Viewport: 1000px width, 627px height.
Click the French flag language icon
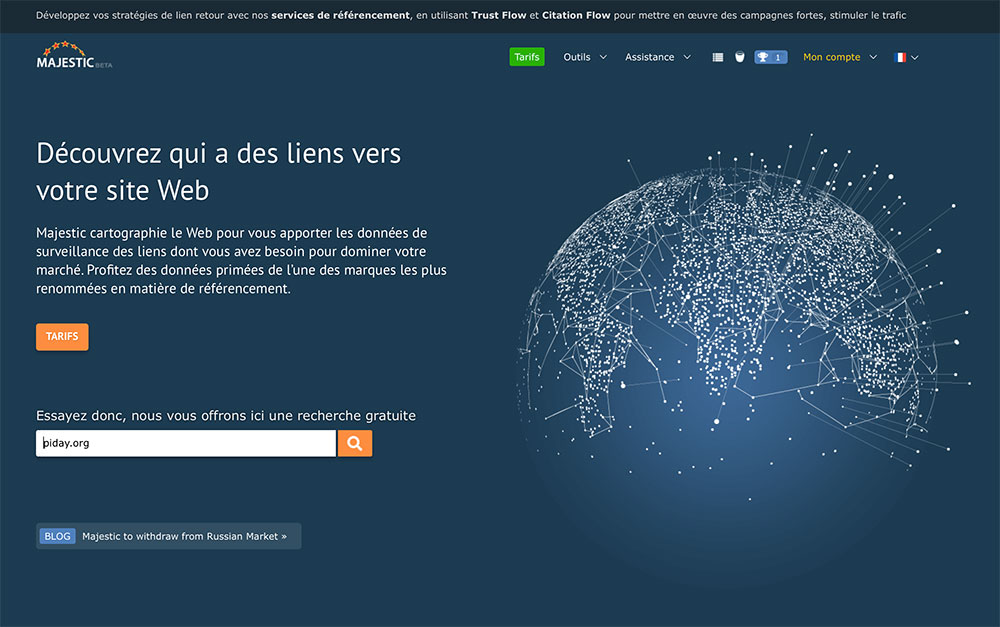coord(900,57)
